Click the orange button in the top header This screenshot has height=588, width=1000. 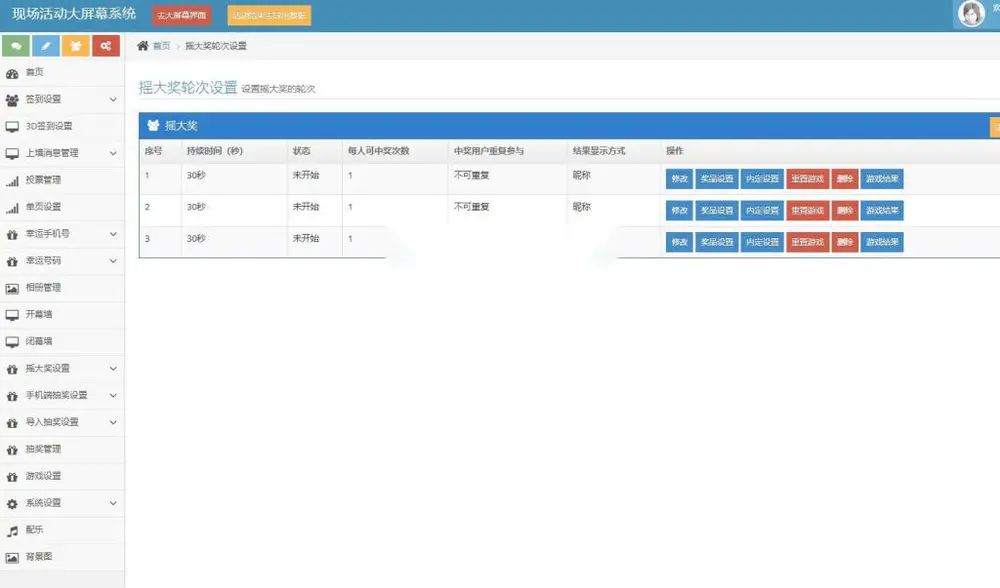coord(269,15)
